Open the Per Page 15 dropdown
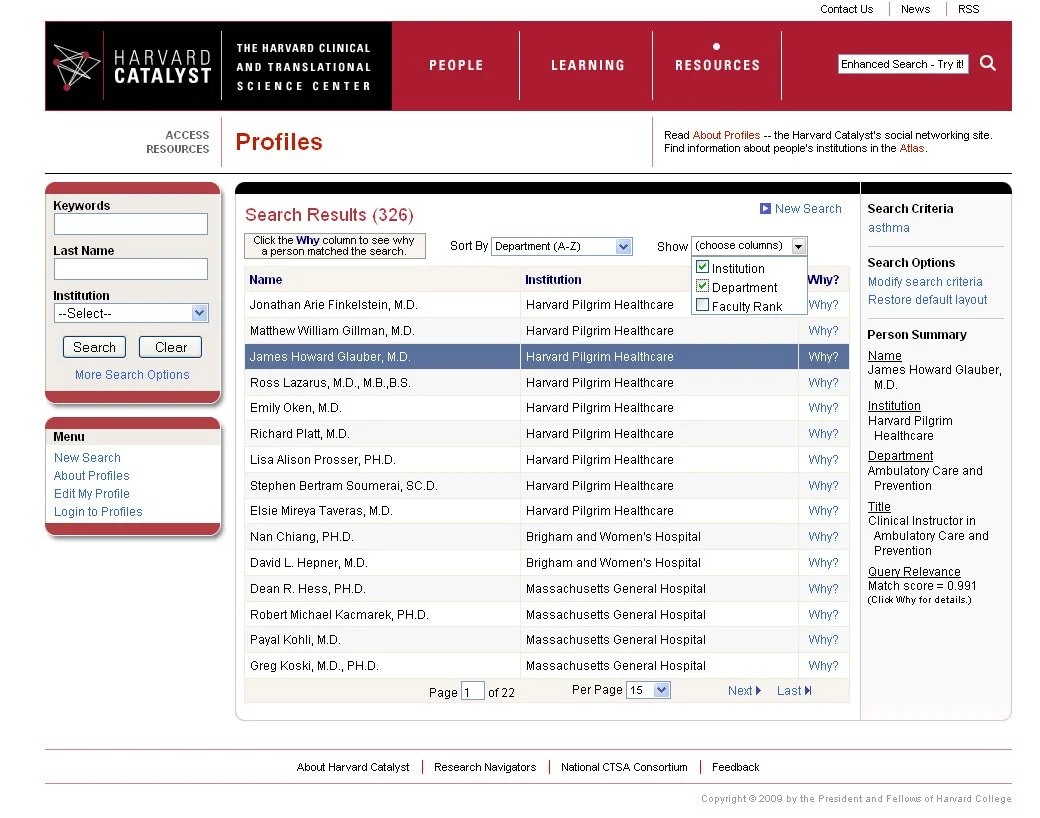The height and width of the screenshot is (818, 1040). click(648, 690)
